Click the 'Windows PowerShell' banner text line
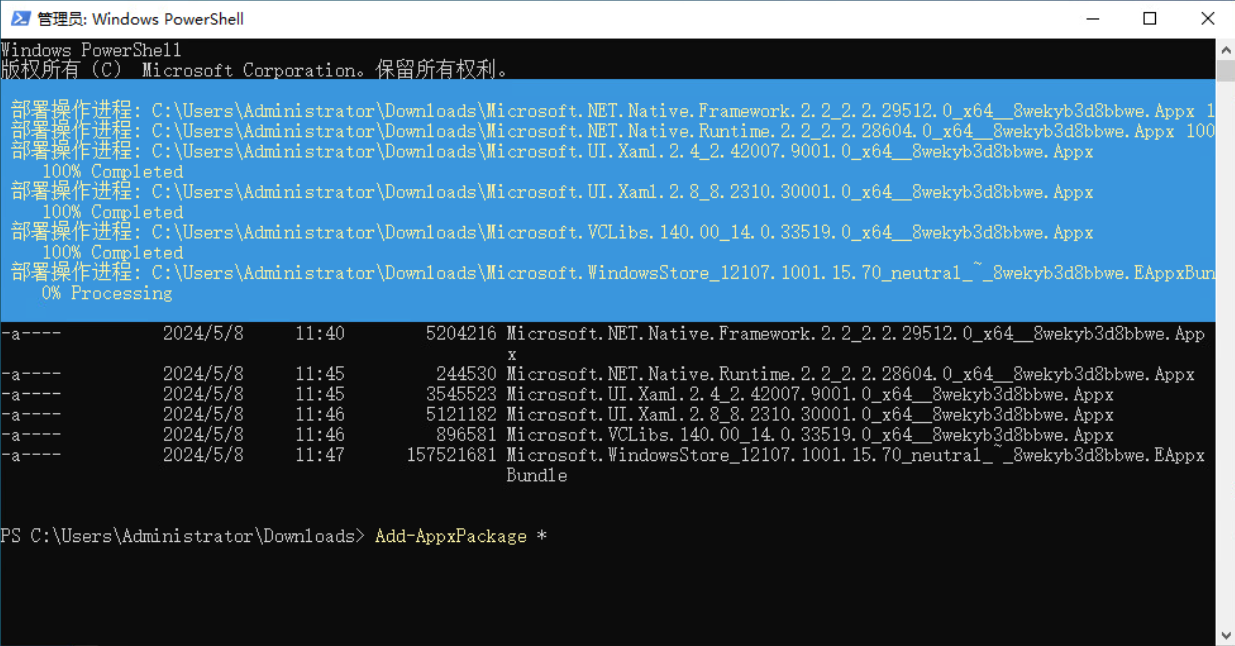 [92, 50]
